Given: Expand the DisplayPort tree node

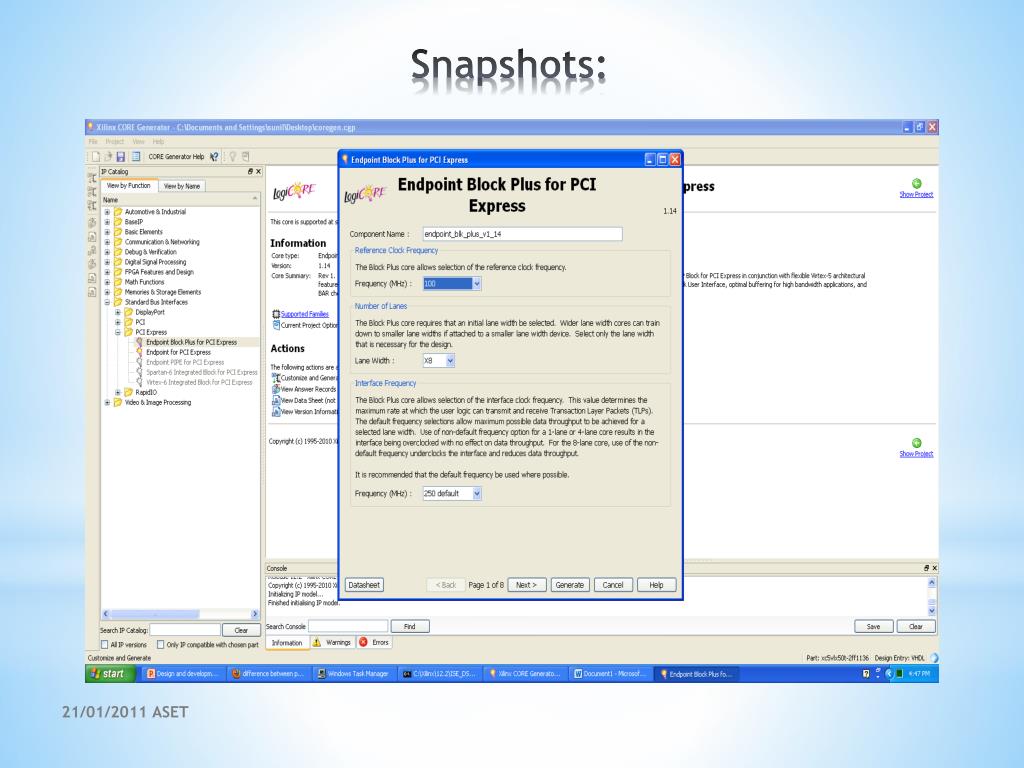Looking at the screenshot, I should (x=118, y=312).
